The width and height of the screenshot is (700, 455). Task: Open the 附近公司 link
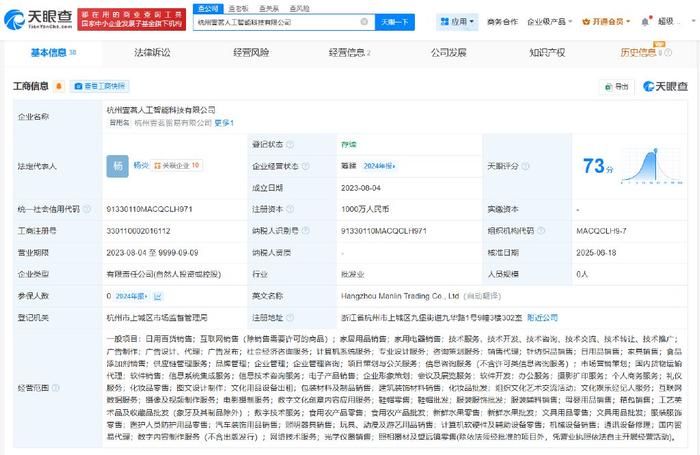542,317
